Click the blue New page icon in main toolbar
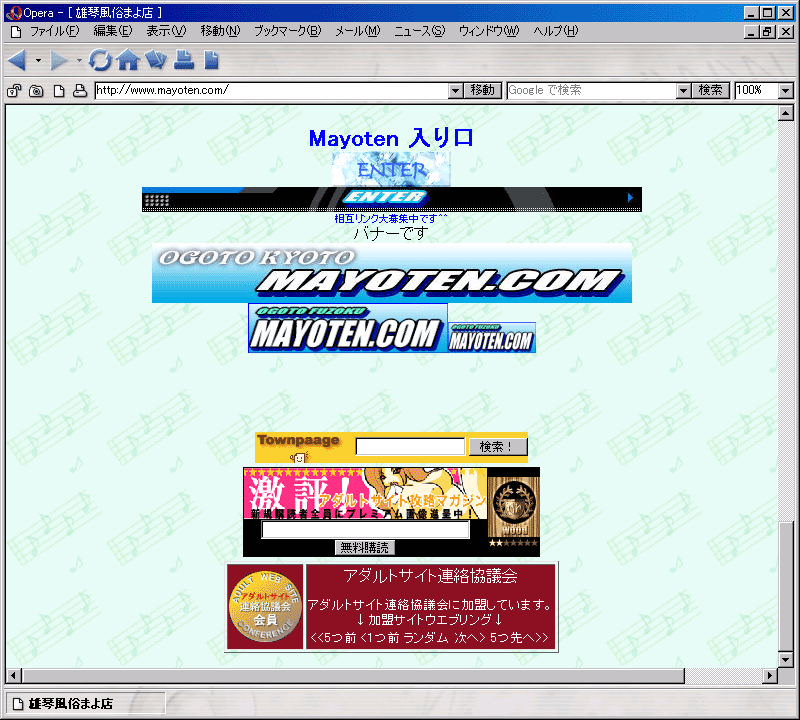Image resolution: width=800 pixels, height=720 pixels. pyautogui.click(x=211, y=60)
